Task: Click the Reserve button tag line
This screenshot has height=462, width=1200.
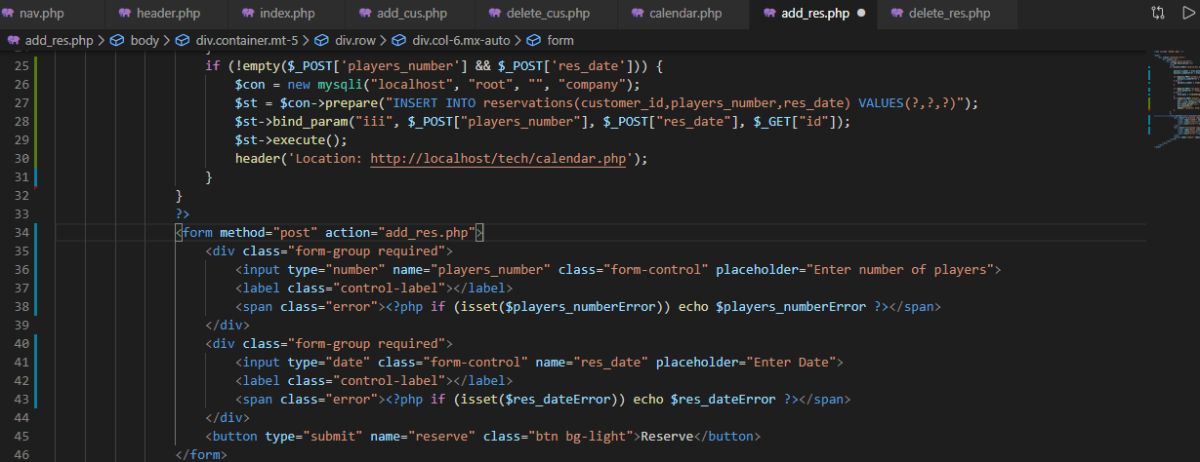Action: coord(483,437)
